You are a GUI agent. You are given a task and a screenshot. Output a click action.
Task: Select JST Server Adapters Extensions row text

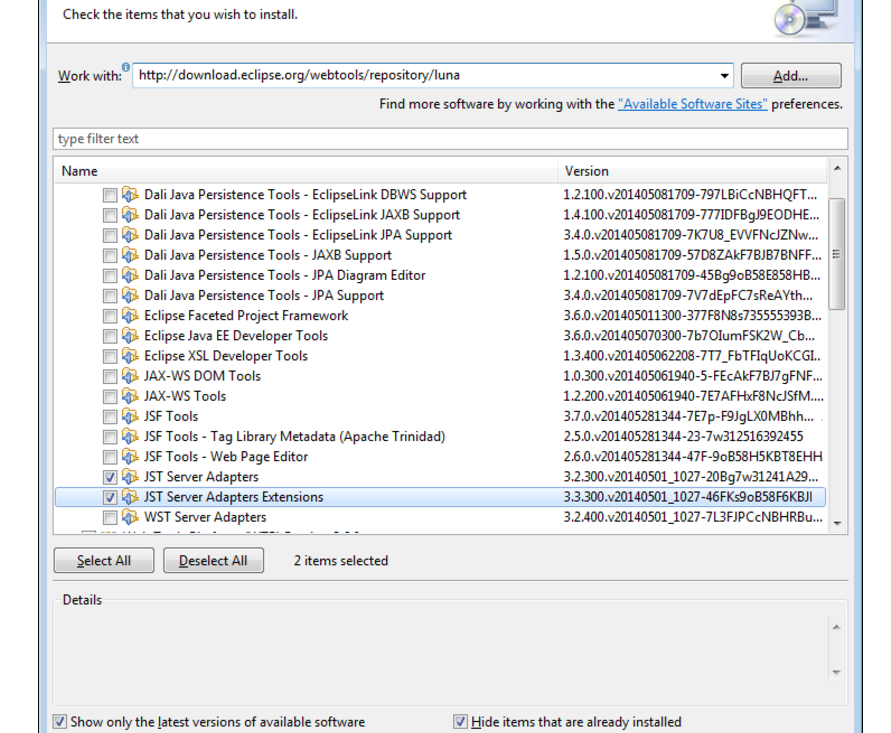tap(234, 497)
